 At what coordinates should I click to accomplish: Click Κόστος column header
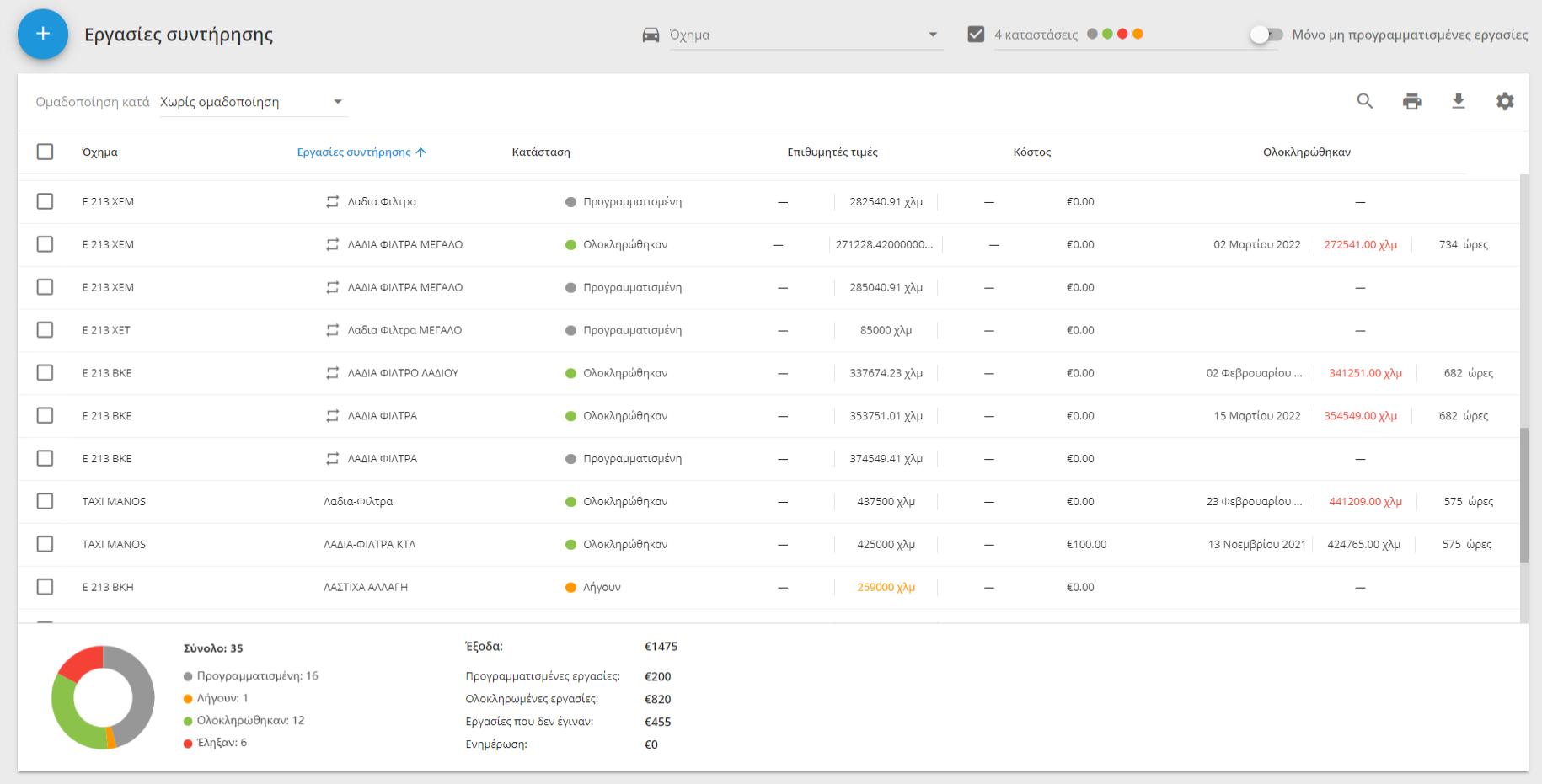[1031, 152]
